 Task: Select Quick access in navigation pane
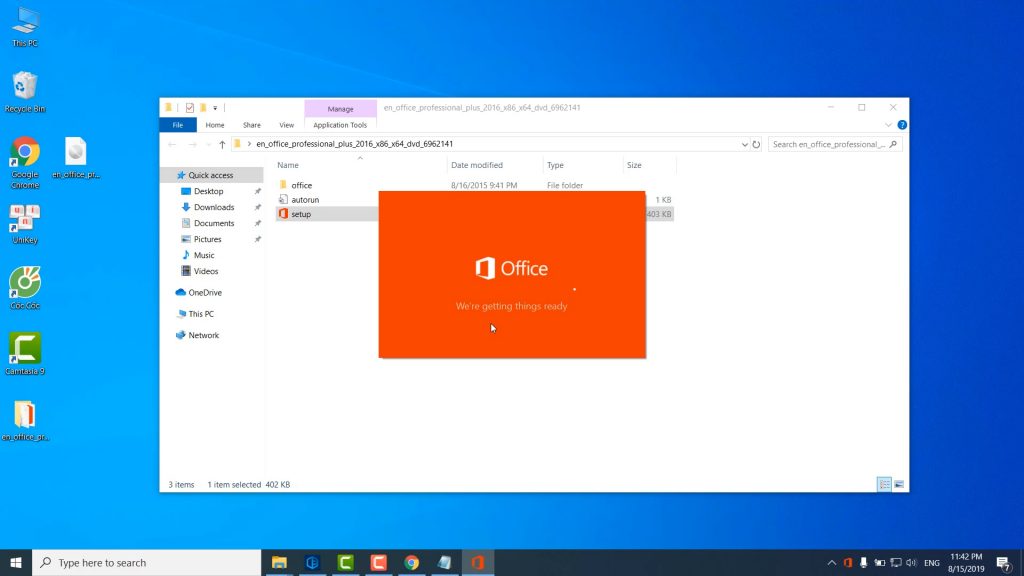click(x=210, y=175)
